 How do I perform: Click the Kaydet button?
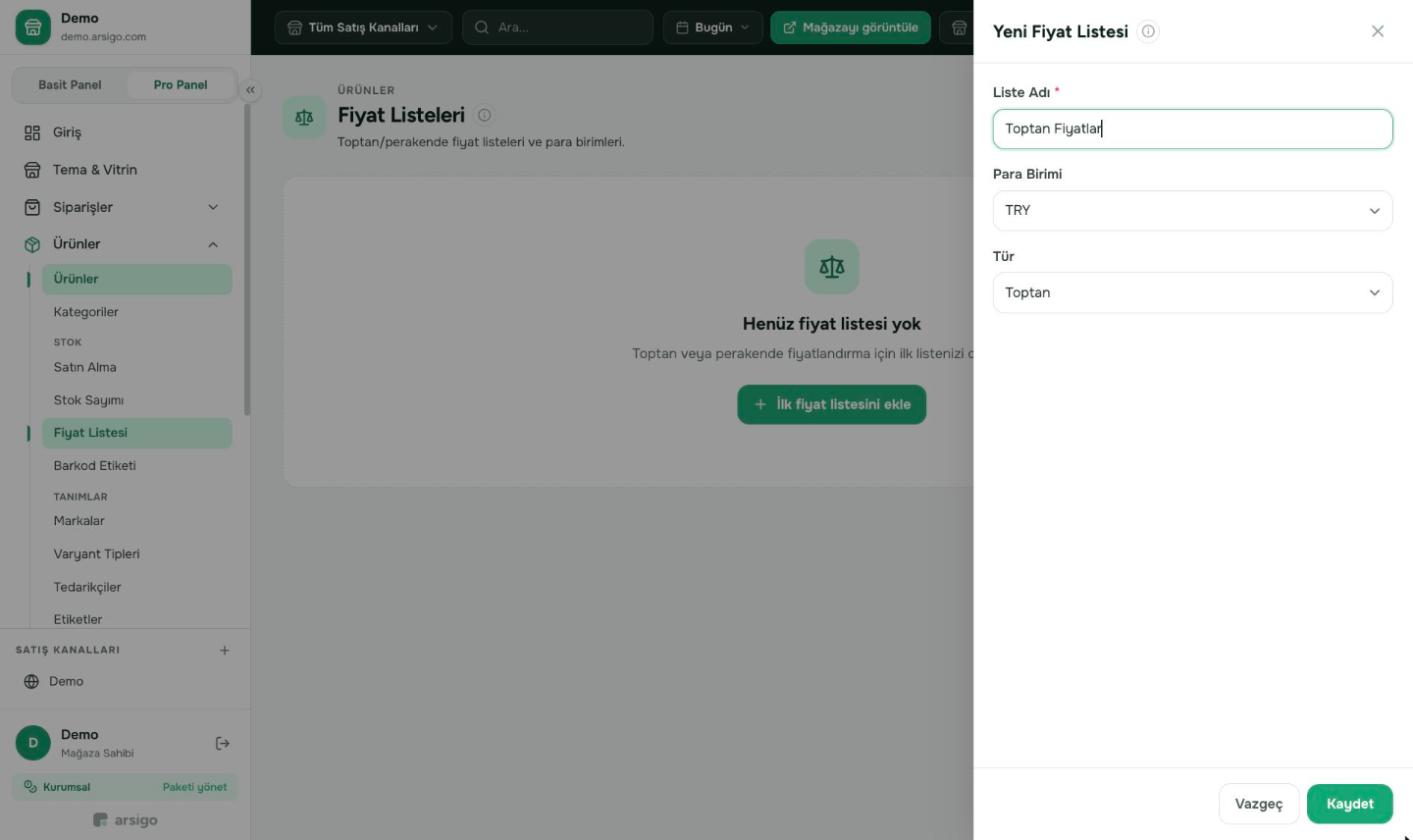tap(1350, 804)
